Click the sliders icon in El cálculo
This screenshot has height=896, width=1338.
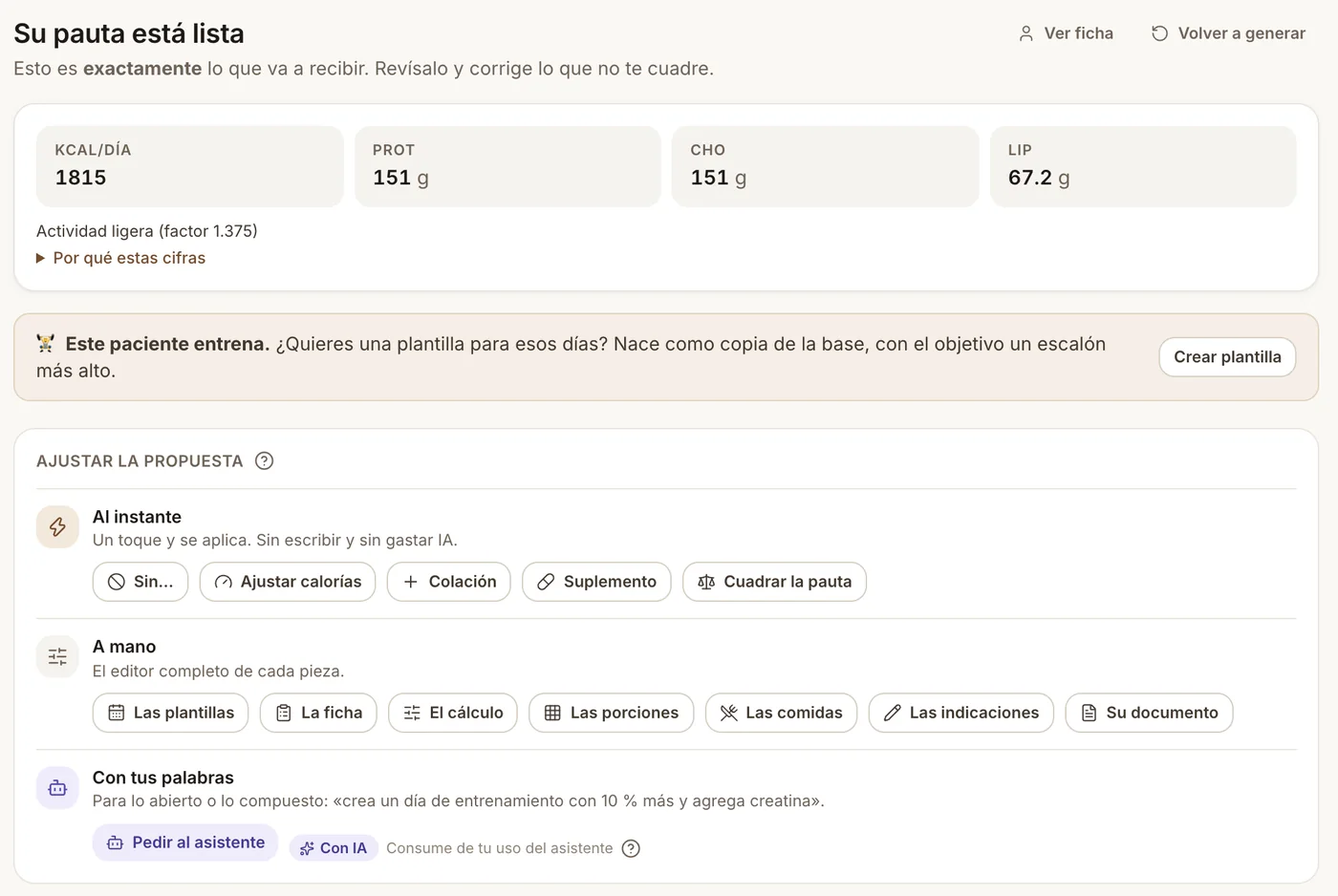coord(412,713)
